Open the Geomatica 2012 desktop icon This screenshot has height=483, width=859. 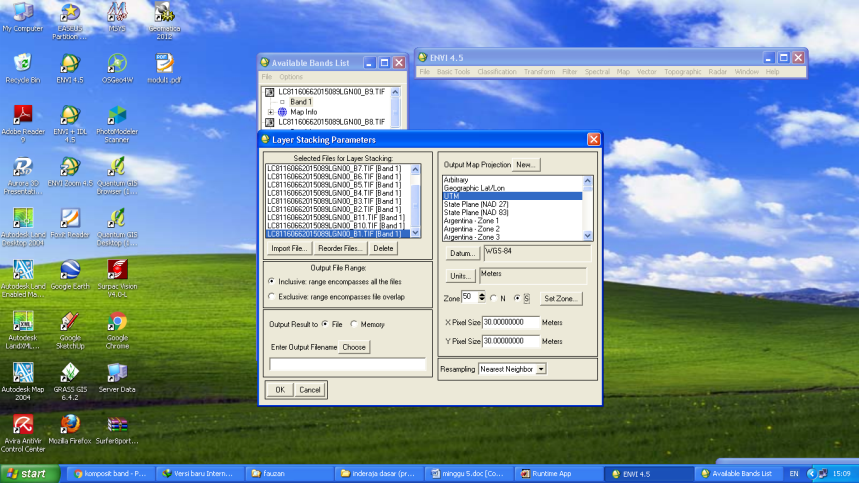pyautogui.click(x=164, y=21)
